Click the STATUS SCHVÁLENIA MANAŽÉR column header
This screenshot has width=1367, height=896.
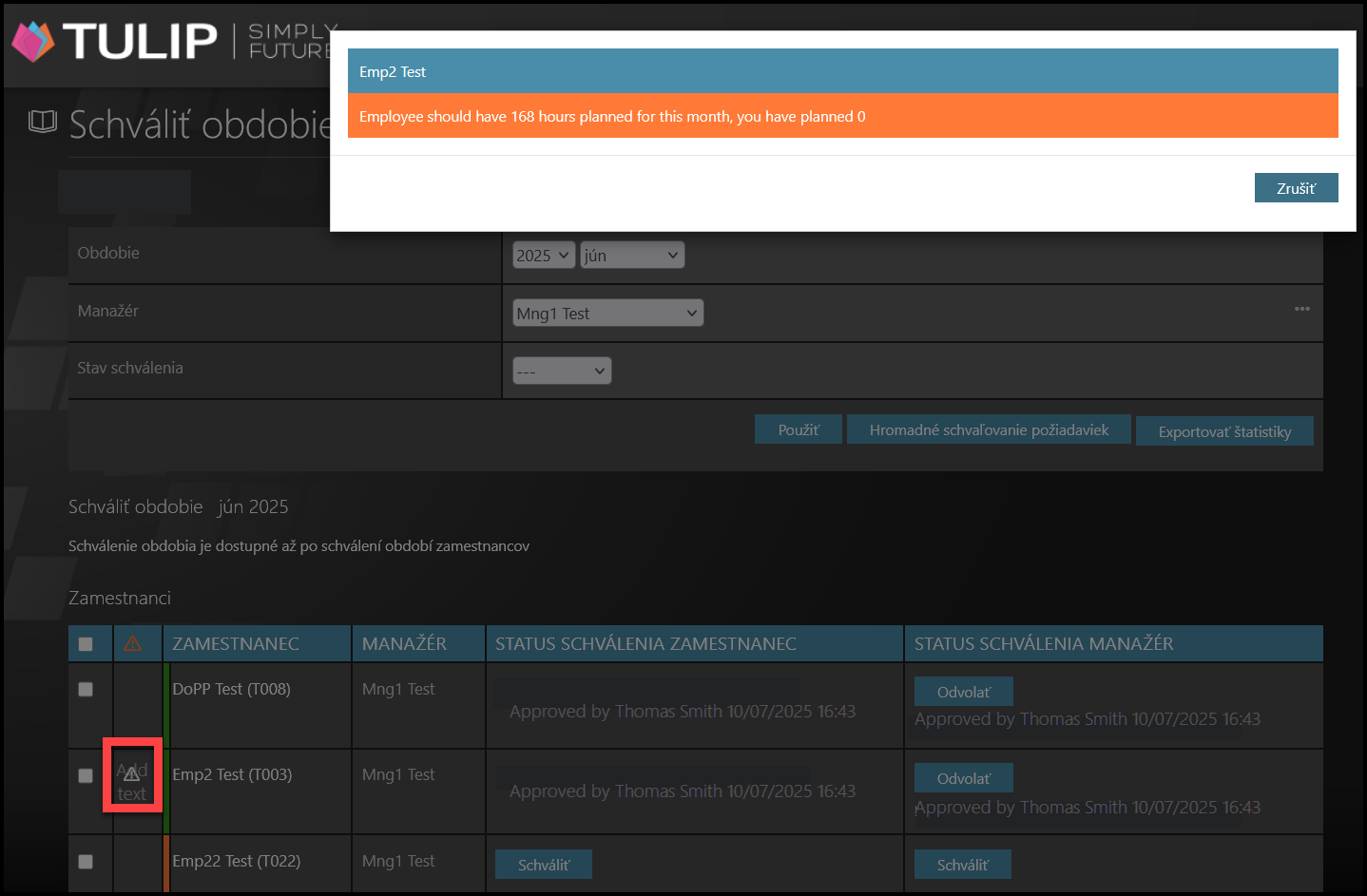coord(1044,644)
